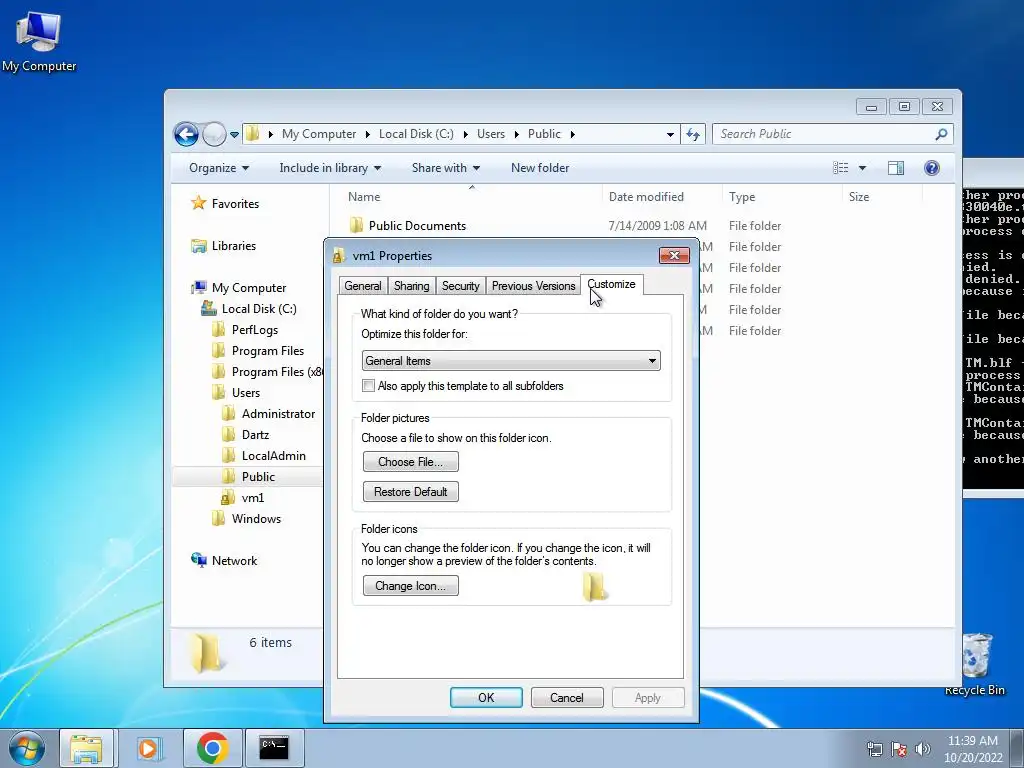Select the Windows folder in the tree

[x=247, y=519]
